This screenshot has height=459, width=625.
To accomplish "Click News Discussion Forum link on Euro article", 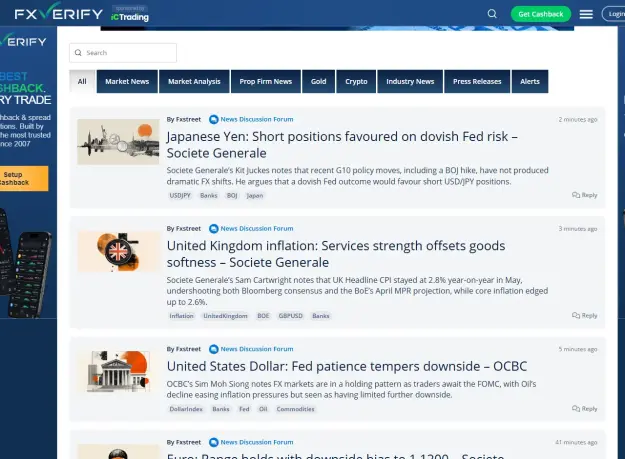I will [x=257, y=442].
